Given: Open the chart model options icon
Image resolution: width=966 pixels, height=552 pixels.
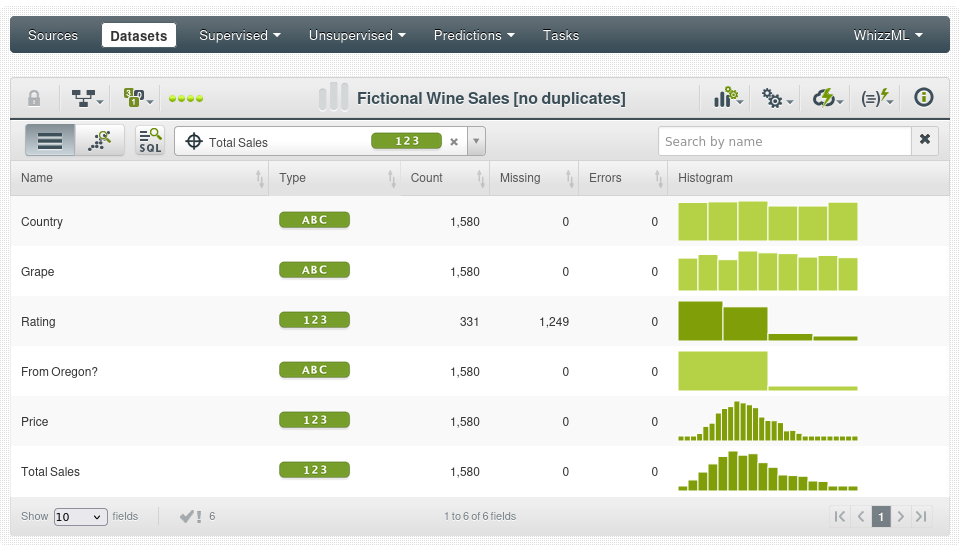Looking at the screenshot, I should tap(727, 98).
